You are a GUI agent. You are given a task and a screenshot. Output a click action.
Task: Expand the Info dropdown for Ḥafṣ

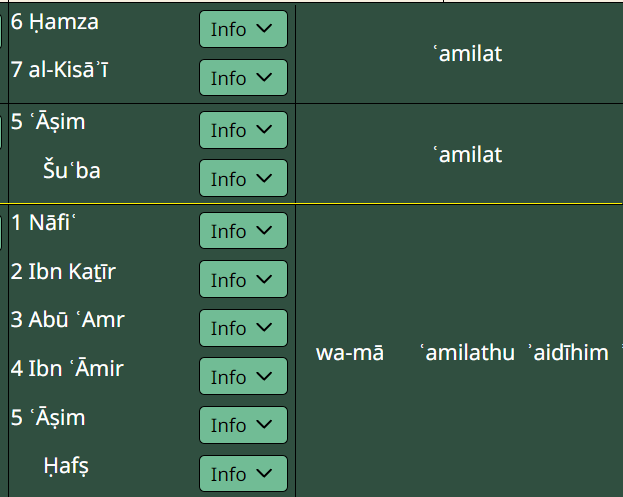pos(243,474)
